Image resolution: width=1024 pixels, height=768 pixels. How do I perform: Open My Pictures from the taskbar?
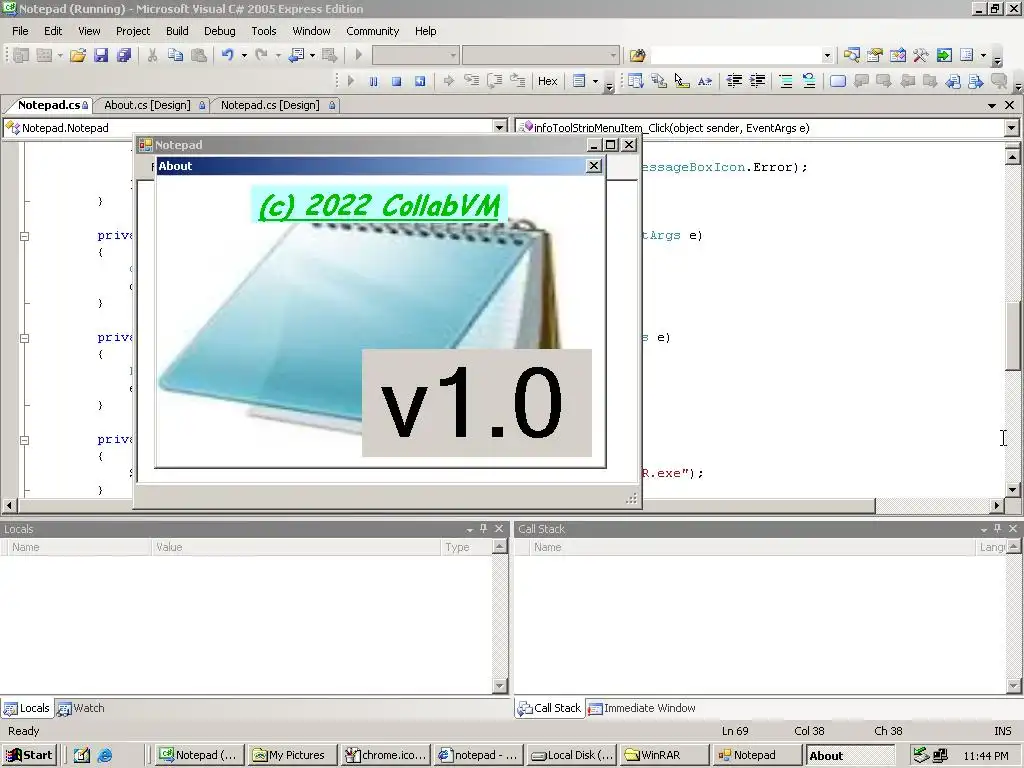293,755
